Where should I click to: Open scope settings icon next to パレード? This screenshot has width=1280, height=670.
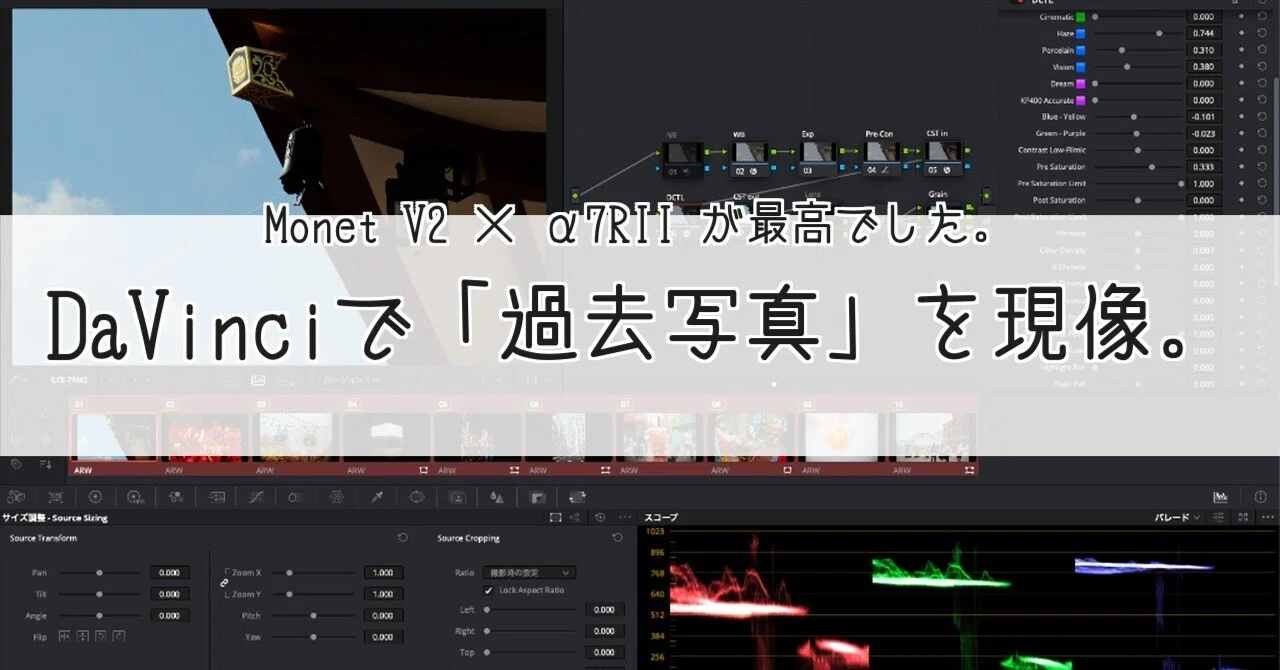pos(1219,517)
